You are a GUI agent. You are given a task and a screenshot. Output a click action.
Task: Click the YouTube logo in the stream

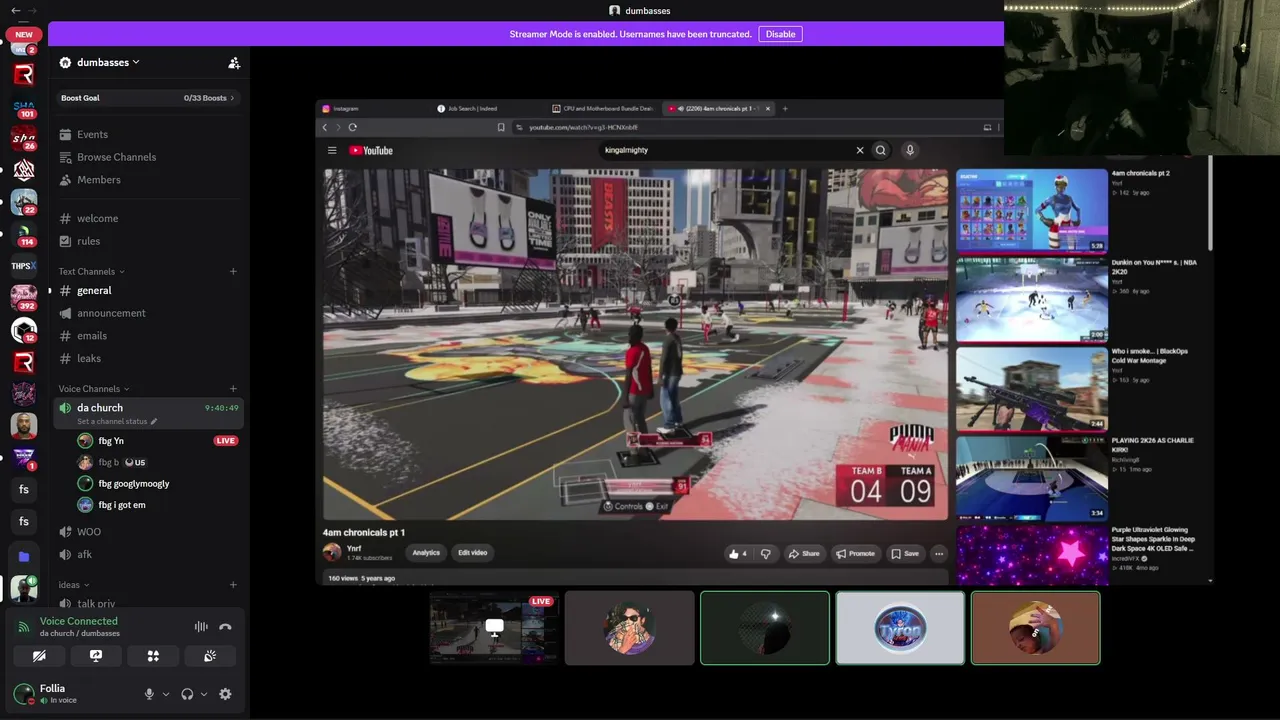371,151
